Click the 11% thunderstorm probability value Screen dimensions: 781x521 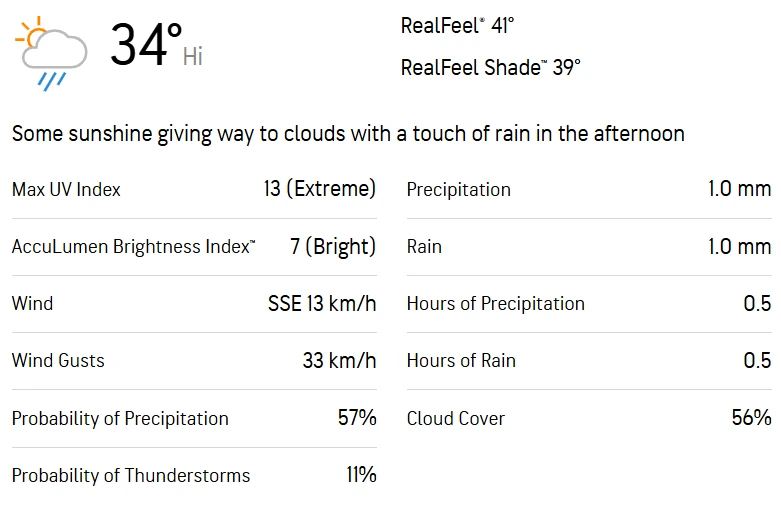coord(361,475)
